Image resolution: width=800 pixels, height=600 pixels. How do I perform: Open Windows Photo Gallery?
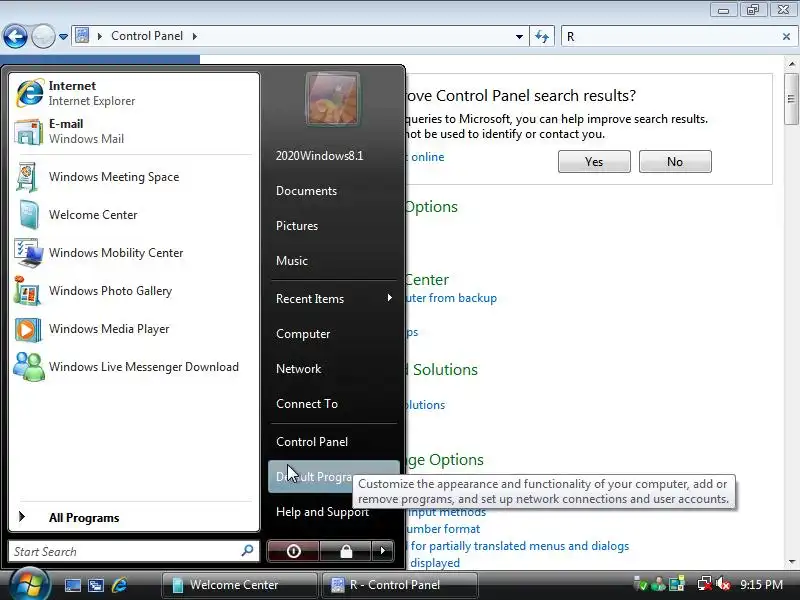click(134, 291)
